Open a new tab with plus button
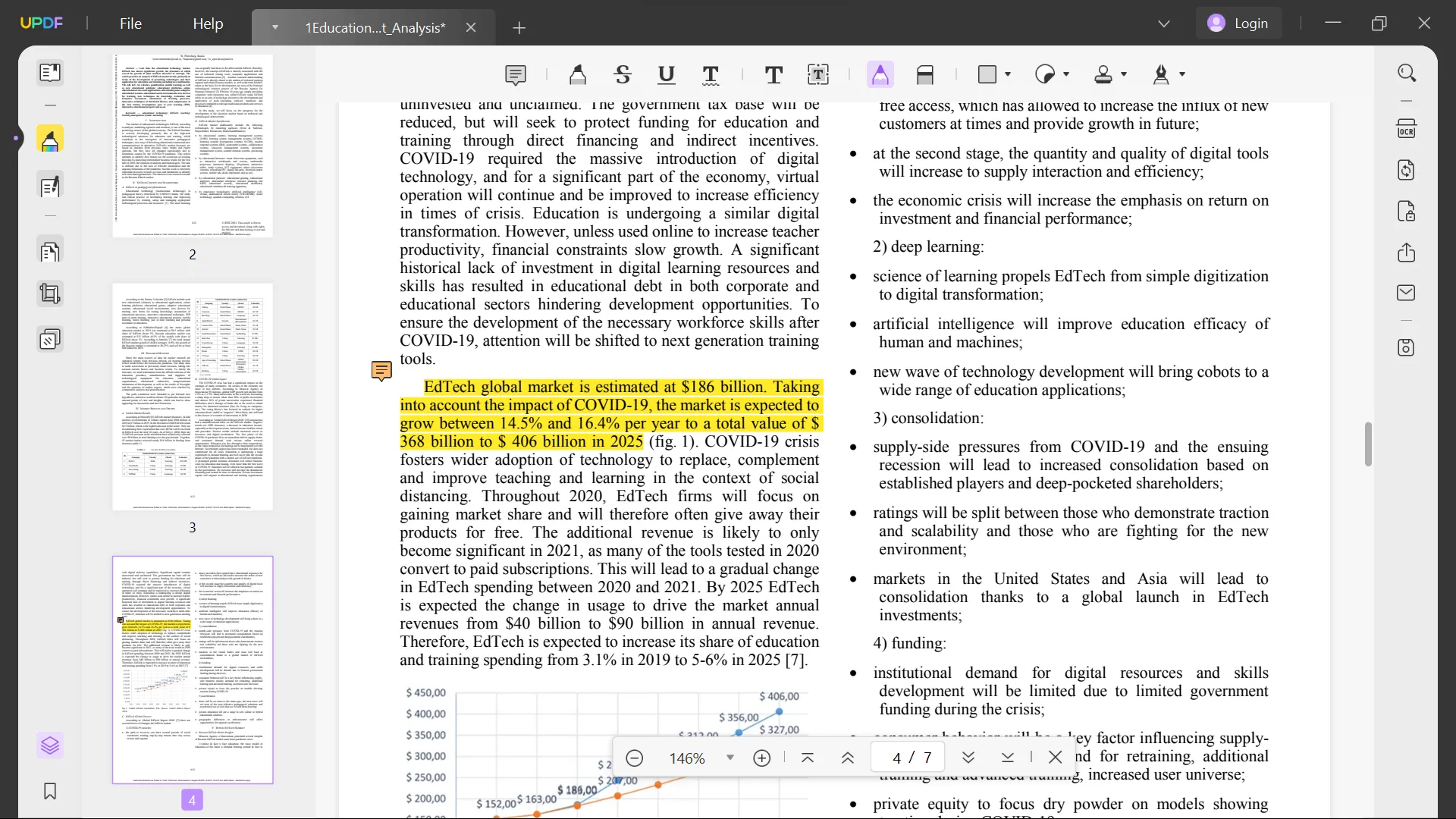The image size is (1456, 819). click(x=519, y=28)
